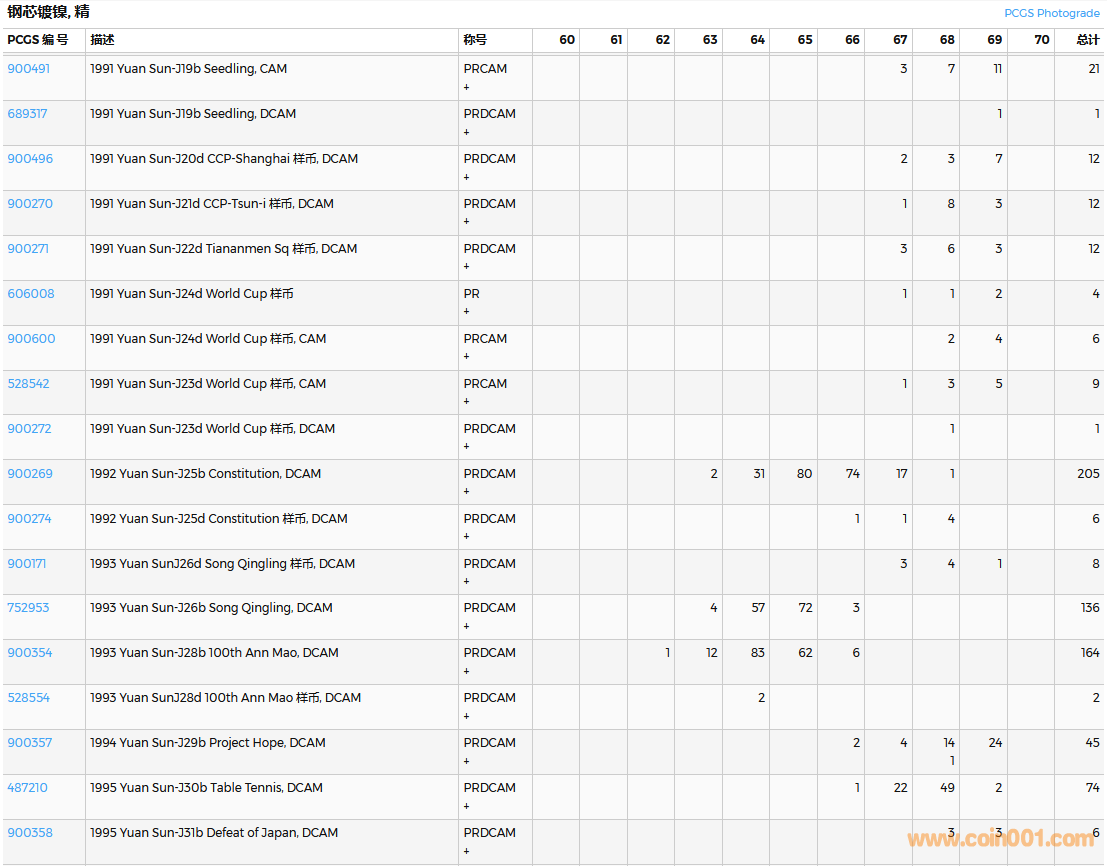Open coin entry 900496
Screen dimensions: 1107x866
point(30,159)
